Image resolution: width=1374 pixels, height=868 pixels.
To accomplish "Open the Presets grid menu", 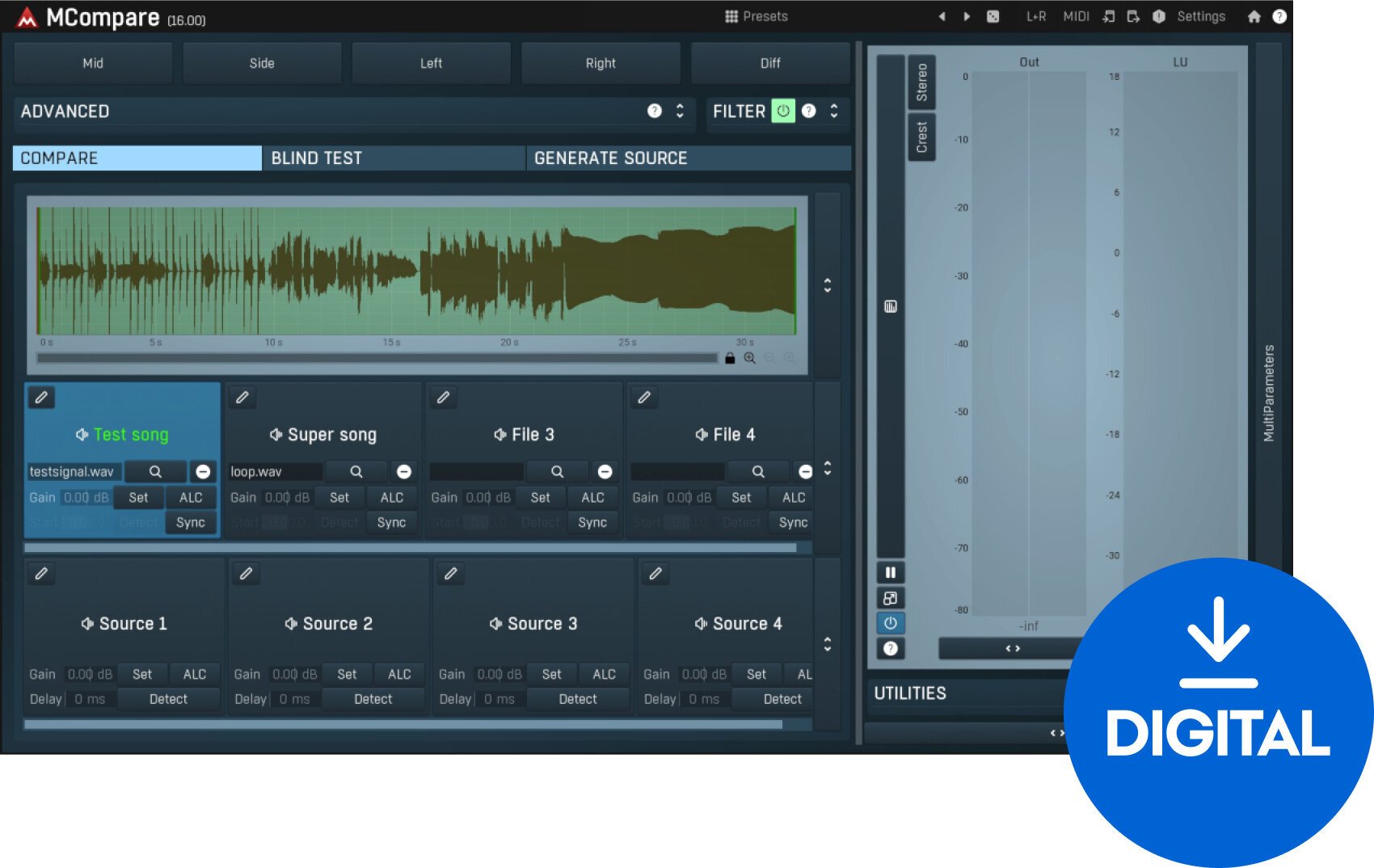I will point(756,16).
